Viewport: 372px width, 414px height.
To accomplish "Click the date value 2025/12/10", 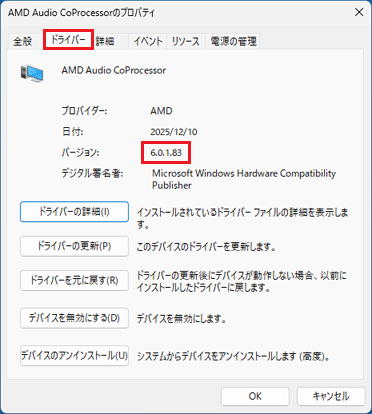I will [x=174, y=132].
